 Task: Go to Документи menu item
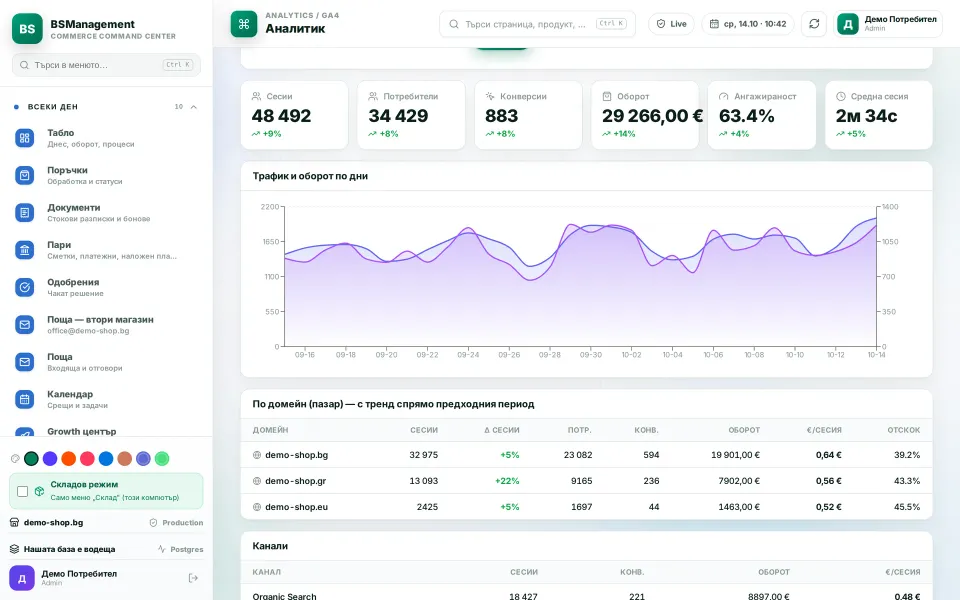click(x=107, y=212)
